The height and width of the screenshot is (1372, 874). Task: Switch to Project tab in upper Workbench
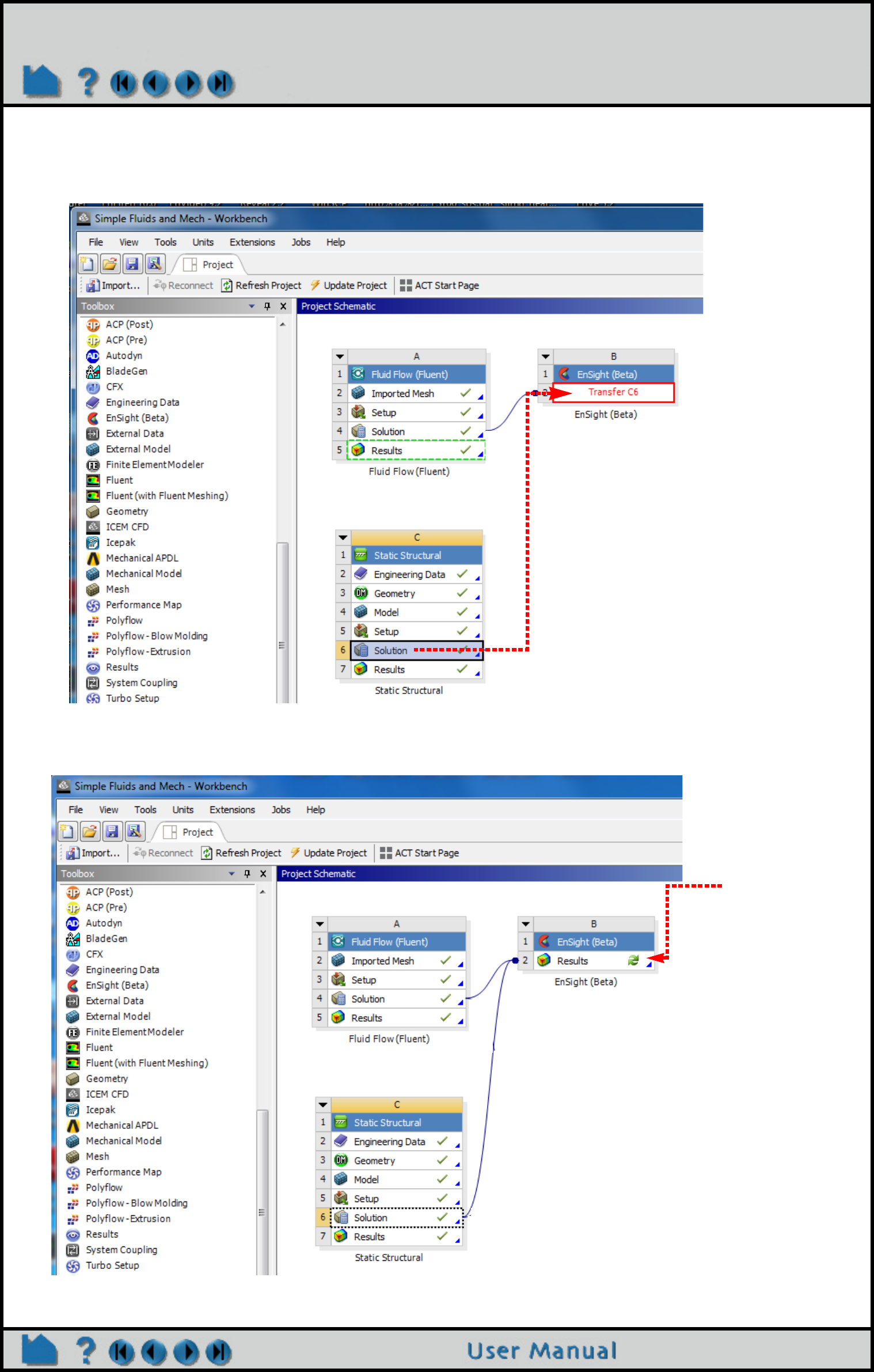[x=208, y=264]
